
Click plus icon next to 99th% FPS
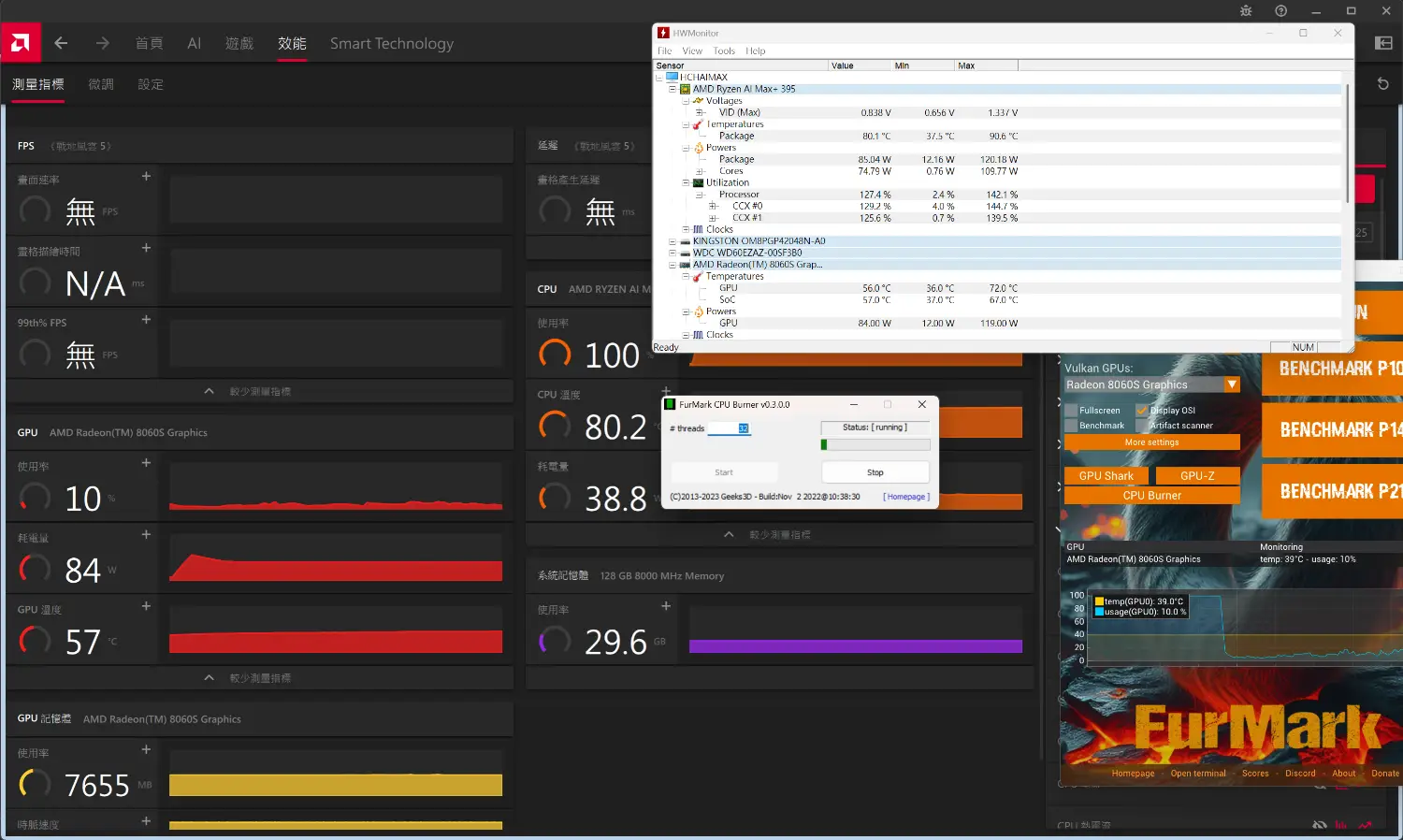click(x=146, y=320)
